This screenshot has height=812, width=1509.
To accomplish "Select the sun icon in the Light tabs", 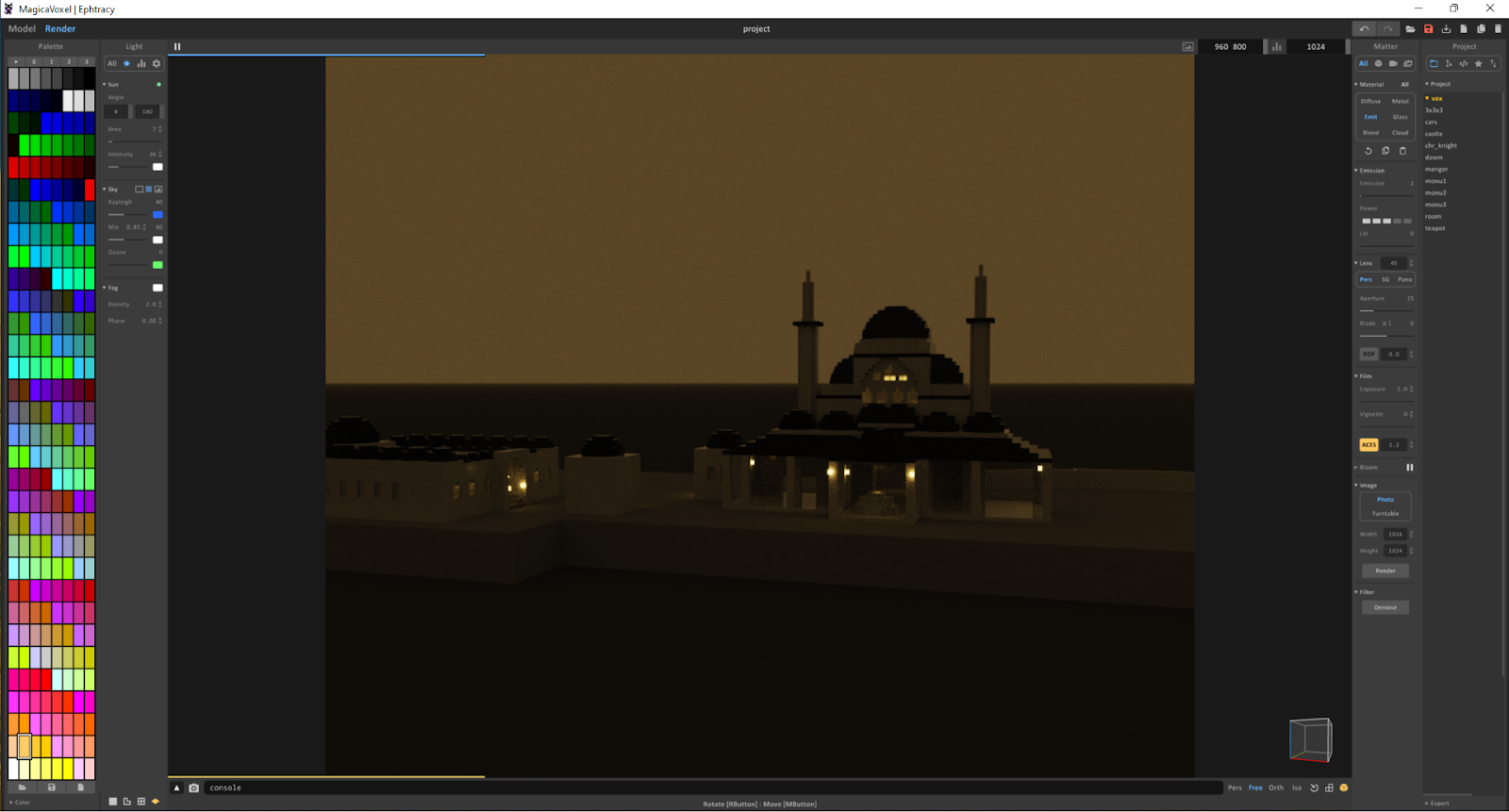I will tap(126, 64).
